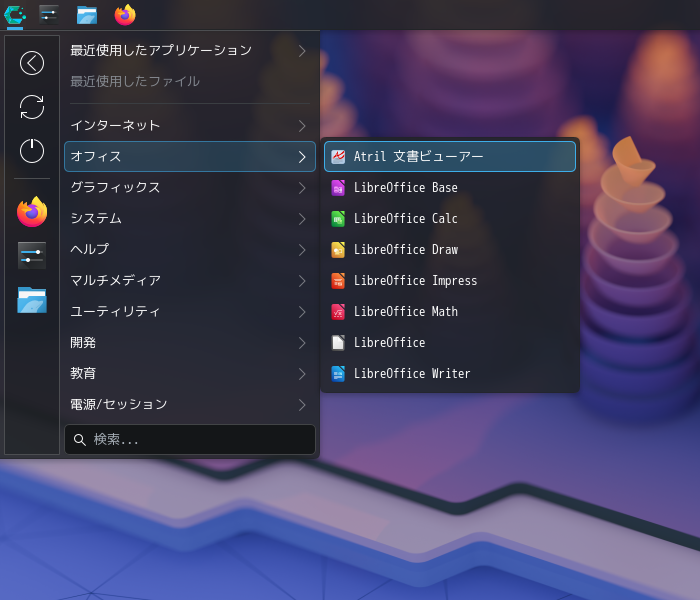Click the plain LibreOffice start center icon
This screenshot has width=700, height=600.
338,343
